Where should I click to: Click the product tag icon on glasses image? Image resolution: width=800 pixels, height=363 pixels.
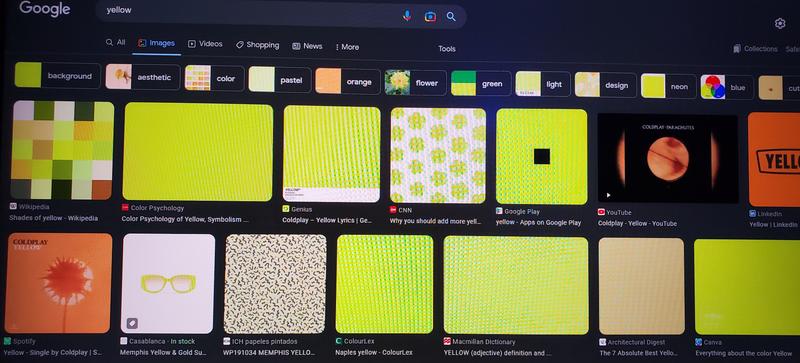point(132,323)
